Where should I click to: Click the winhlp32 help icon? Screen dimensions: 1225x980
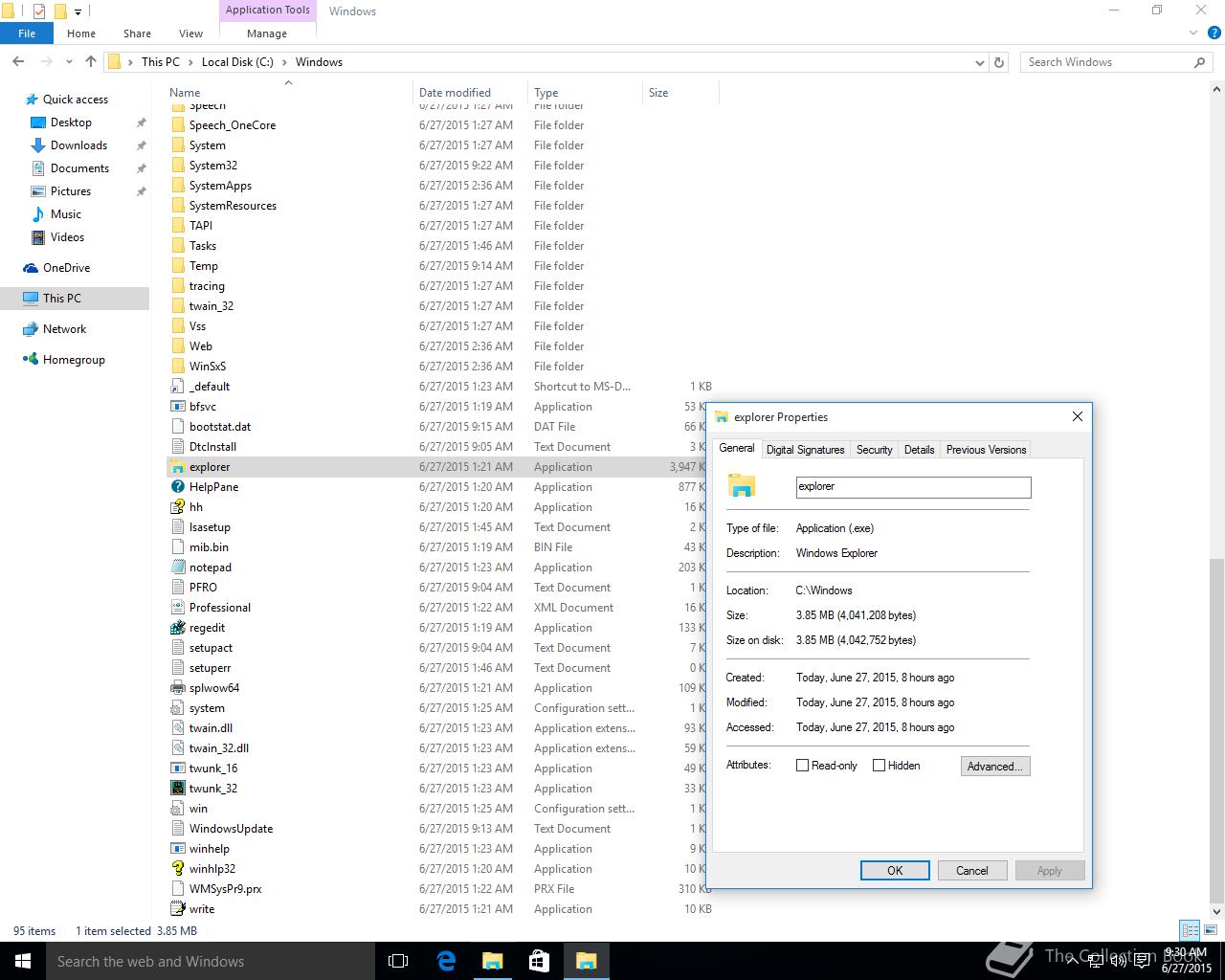coord(177,869)
